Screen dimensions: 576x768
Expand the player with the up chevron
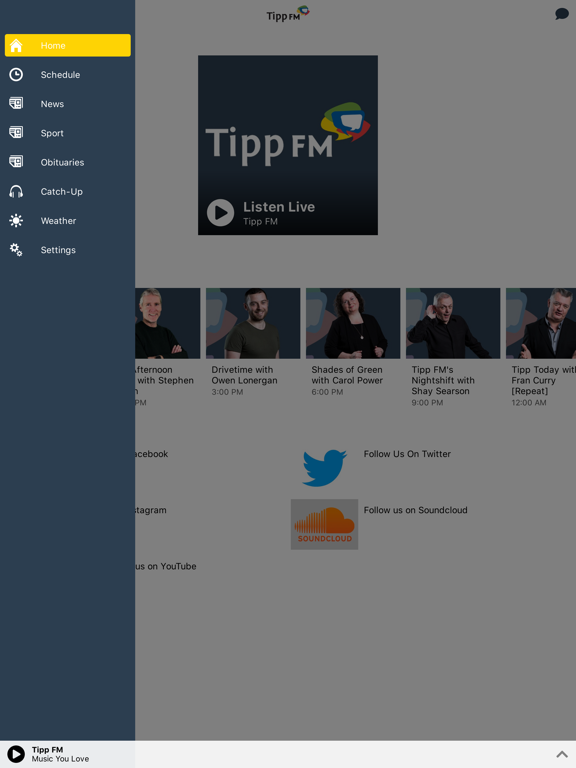pos(562,754)
